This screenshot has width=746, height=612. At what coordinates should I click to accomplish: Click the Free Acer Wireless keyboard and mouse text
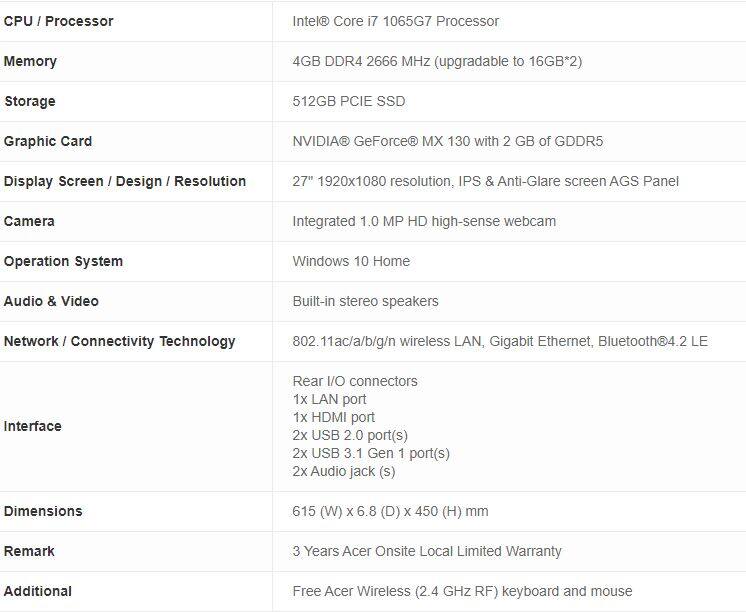pos(462,591)
